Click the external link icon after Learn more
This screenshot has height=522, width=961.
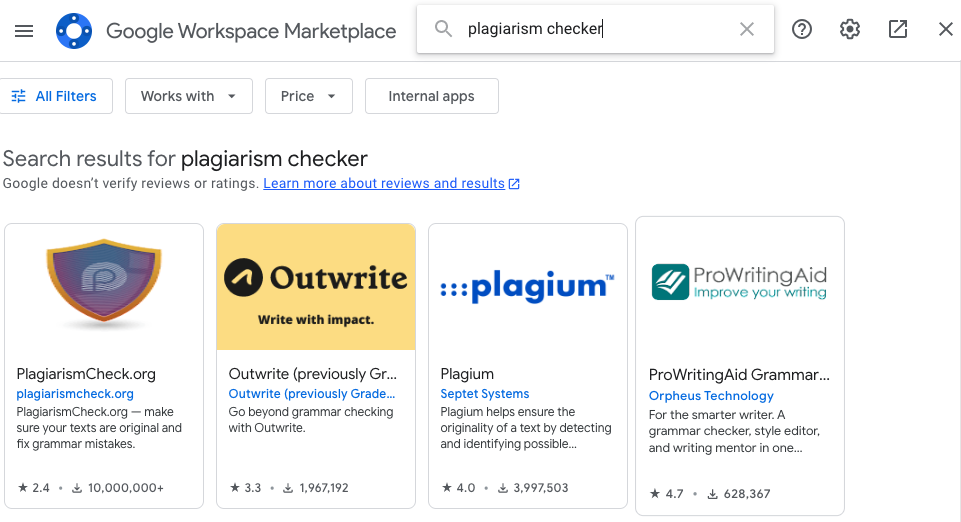(514, 184)
